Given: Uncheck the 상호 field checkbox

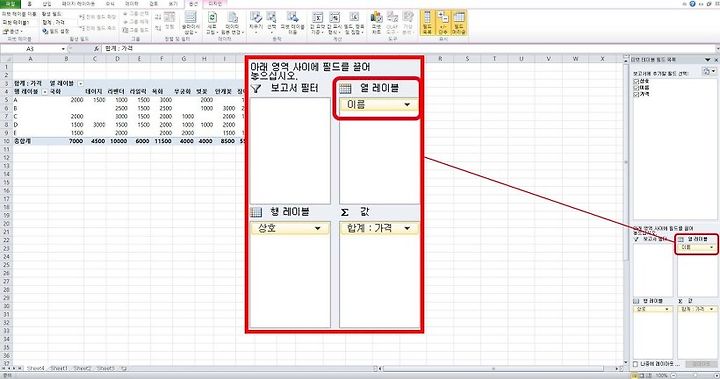Looking at the screenshot, I should (x=636, y=81).
